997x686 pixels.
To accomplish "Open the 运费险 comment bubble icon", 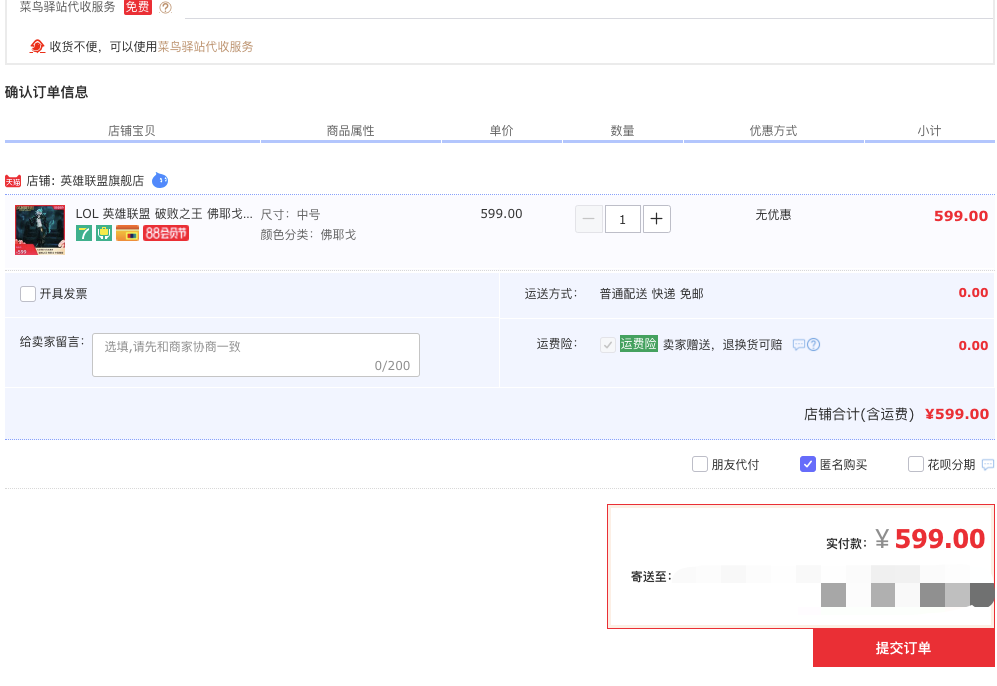I will pos(799,345).
